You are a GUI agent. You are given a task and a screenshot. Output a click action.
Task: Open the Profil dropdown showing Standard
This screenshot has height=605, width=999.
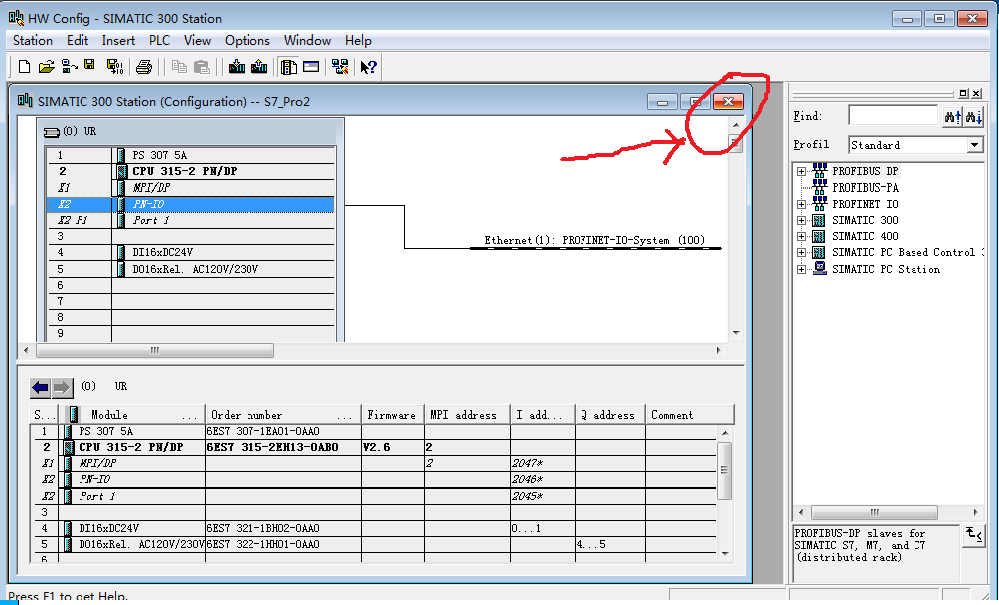[975, 144]
